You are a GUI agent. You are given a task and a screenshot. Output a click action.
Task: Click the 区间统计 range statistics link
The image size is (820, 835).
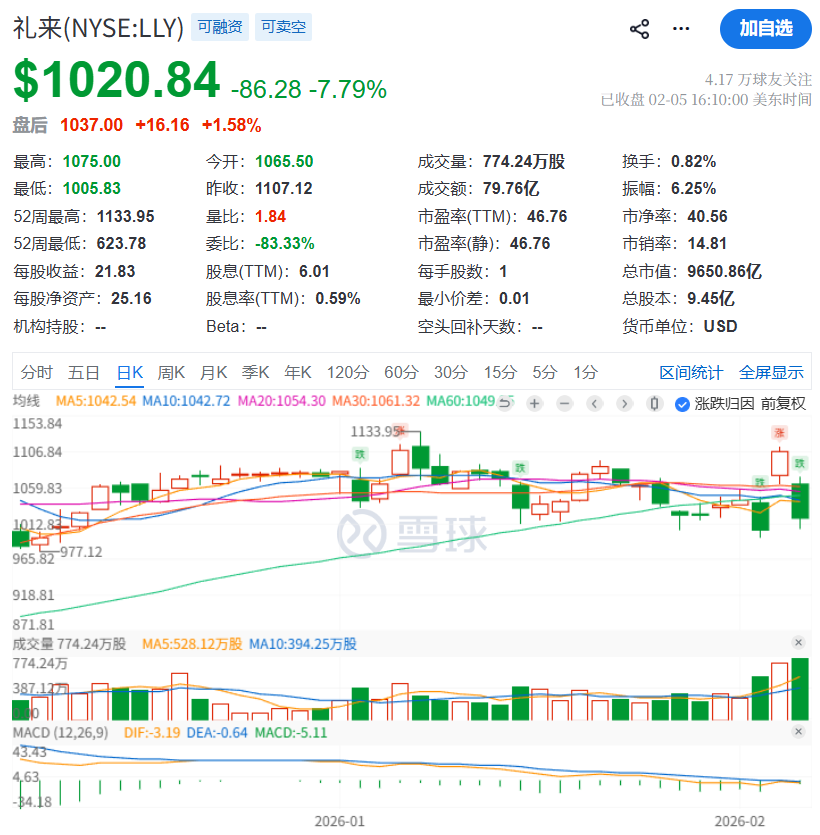coord(691,371)
